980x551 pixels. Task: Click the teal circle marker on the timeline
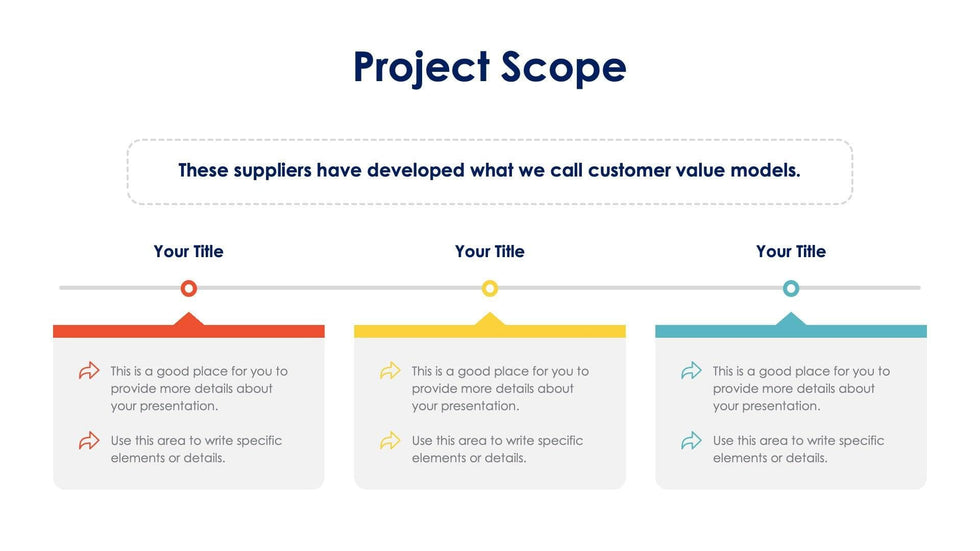tap(791, 288)
